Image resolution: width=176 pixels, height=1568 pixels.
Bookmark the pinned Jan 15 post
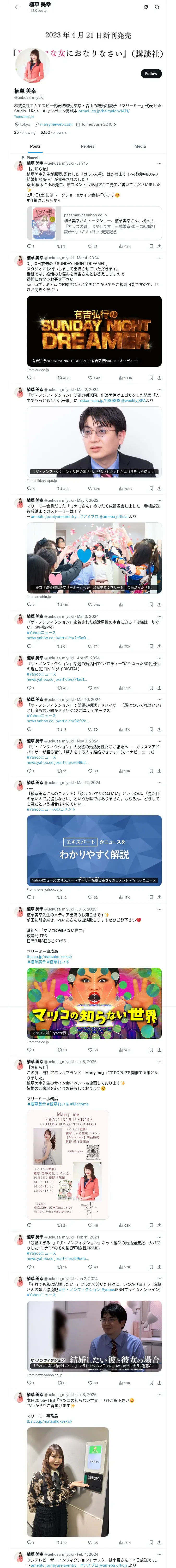(151, 246)
